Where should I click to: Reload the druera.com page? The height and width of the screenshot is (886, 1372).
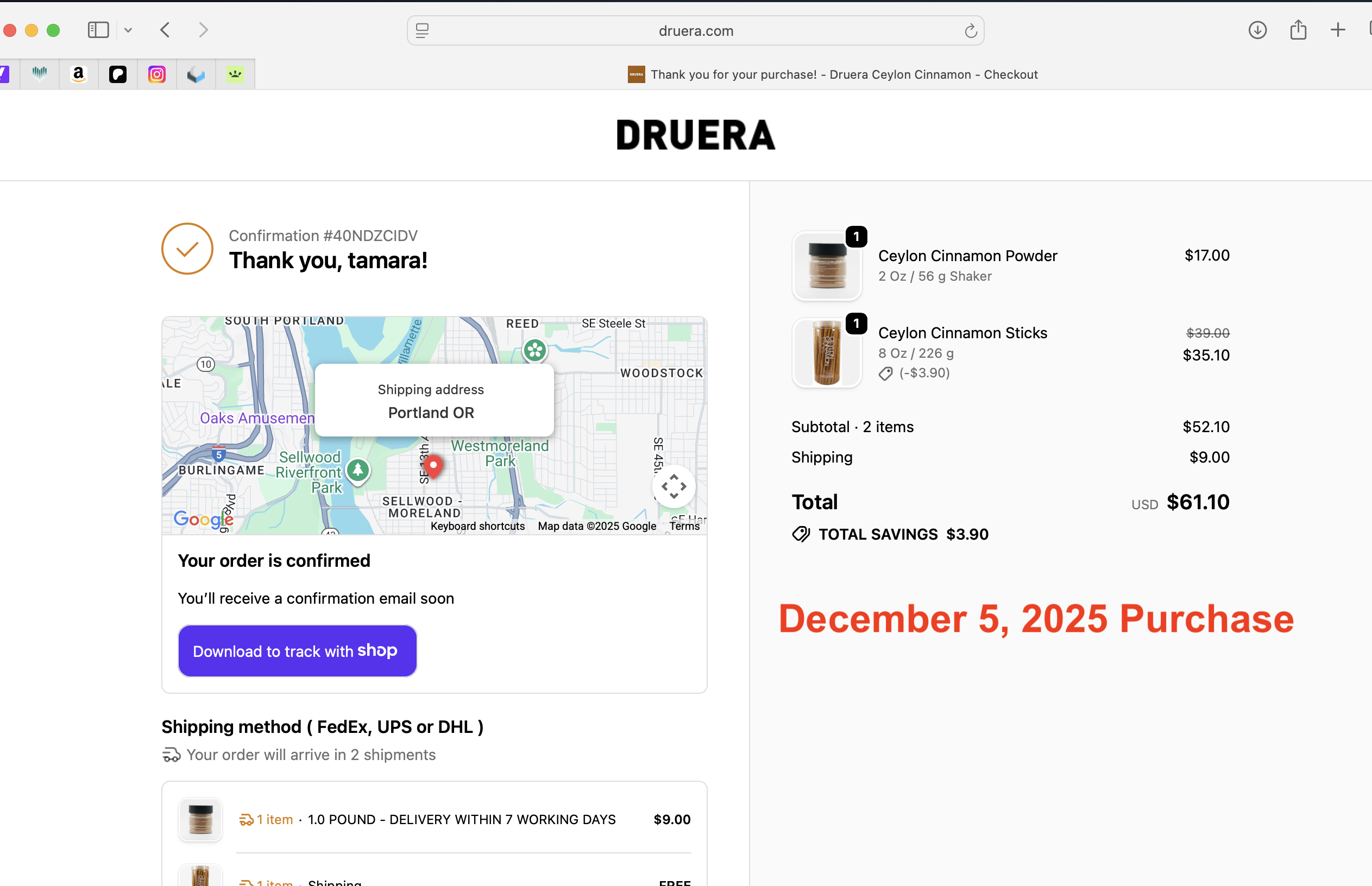click(x=970, y=31)
